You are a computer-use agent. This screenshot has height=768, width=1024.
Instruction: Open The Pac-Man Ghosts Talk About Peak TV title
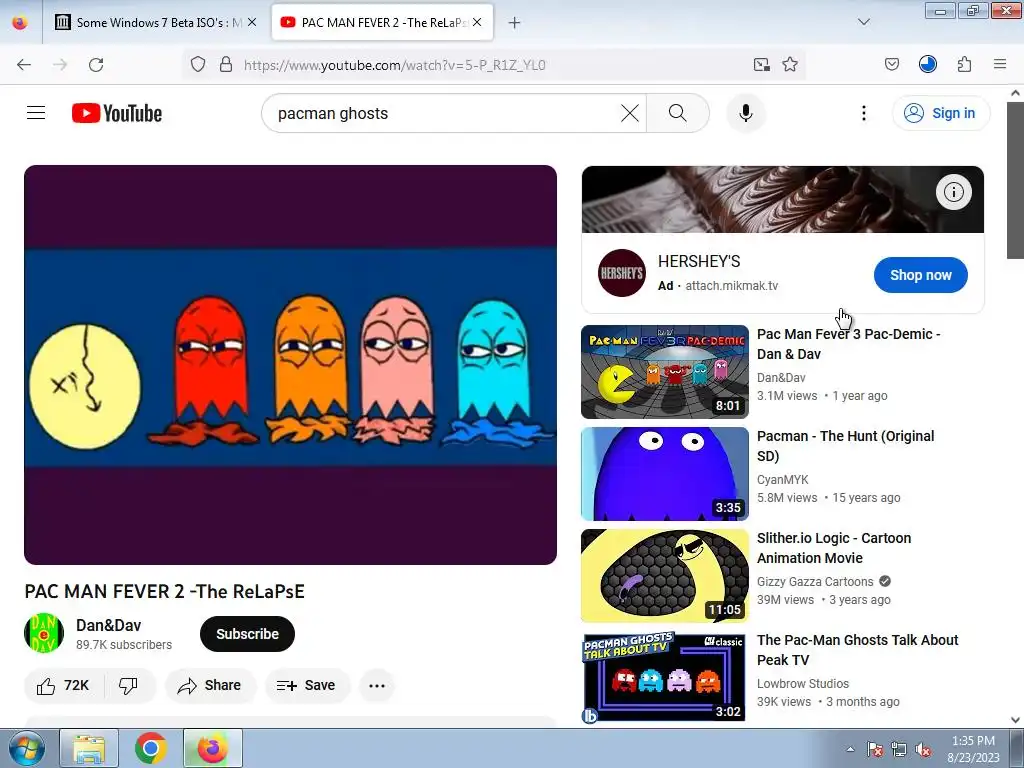click(857, 649)
